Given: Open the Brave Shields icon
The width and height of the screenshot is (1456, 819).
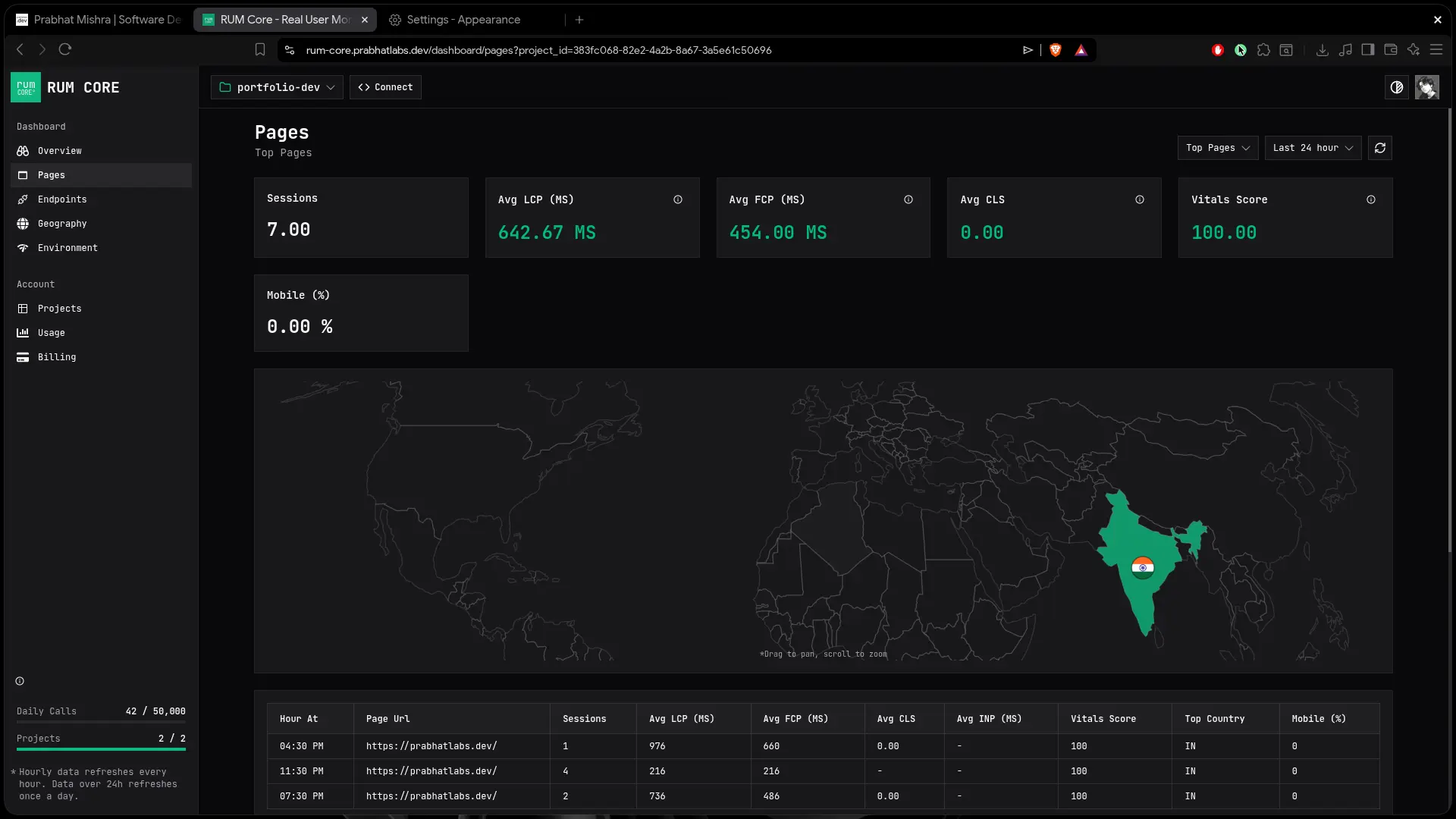Looking at the screenshot, I should click(1055, 50).
